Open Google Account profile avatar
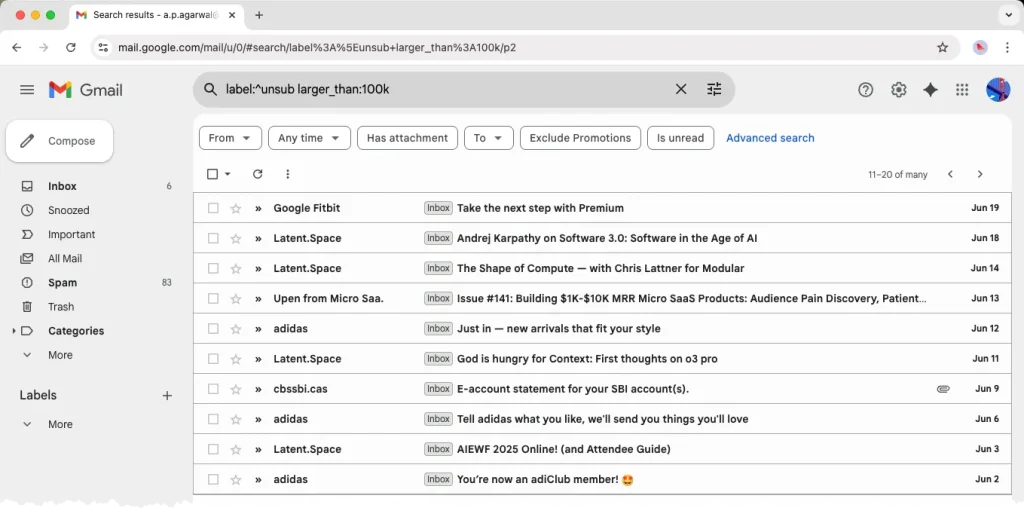 pyautogui.click(x=998, y=90)
